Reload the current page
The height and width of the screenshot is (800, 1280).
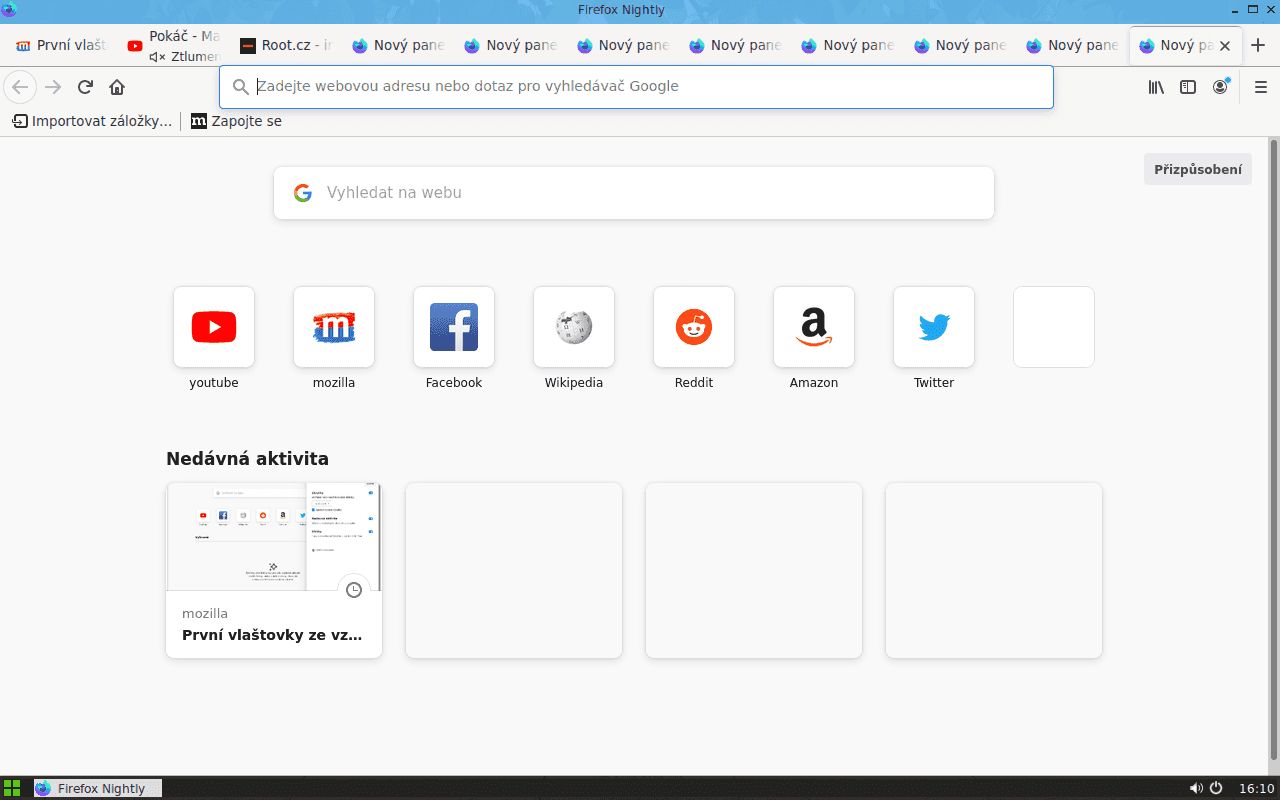point(85,87)
